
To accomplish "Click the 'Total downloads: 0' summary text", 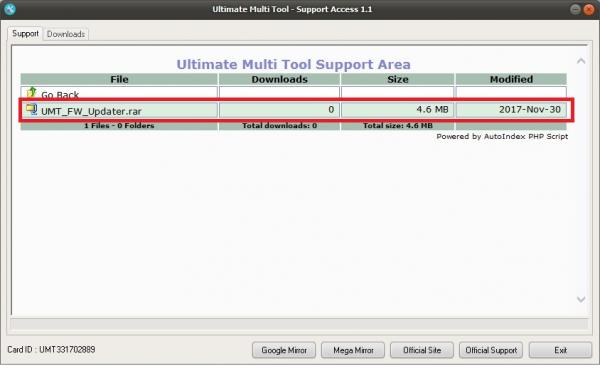I will pos(279,125).
